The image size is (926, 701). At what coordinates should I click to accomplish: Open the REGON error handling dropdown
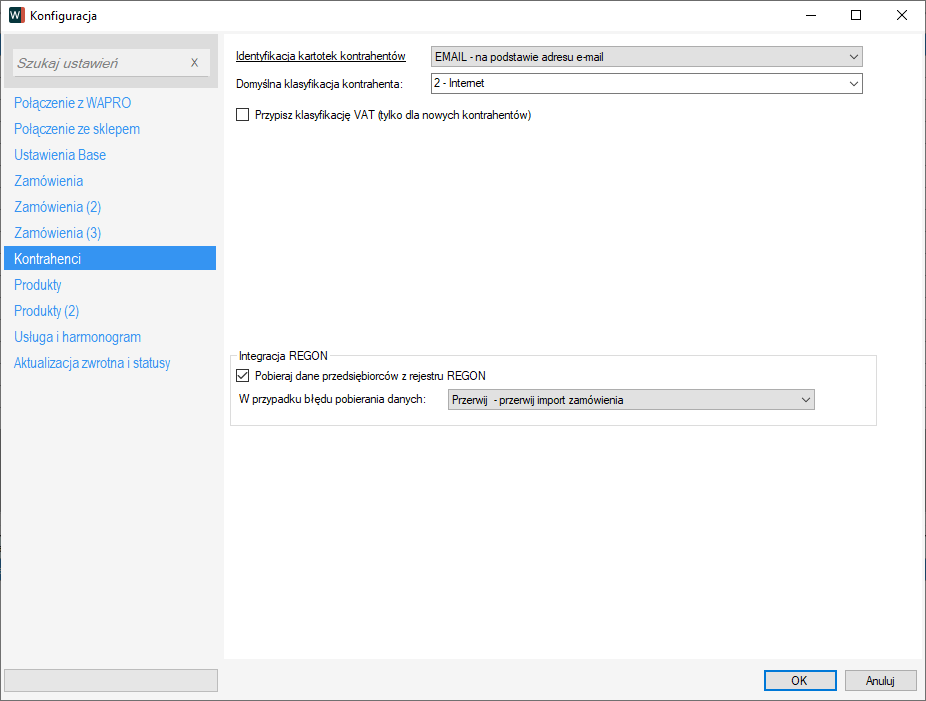(x=631, y=400)
